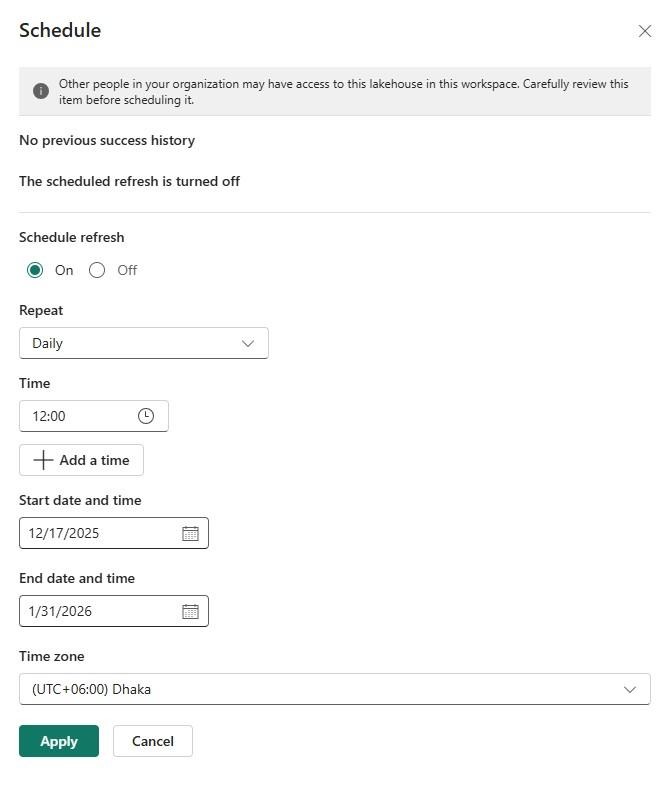Click the organization access warning banner text
This screenshot has height=808, width=672.
343,92
